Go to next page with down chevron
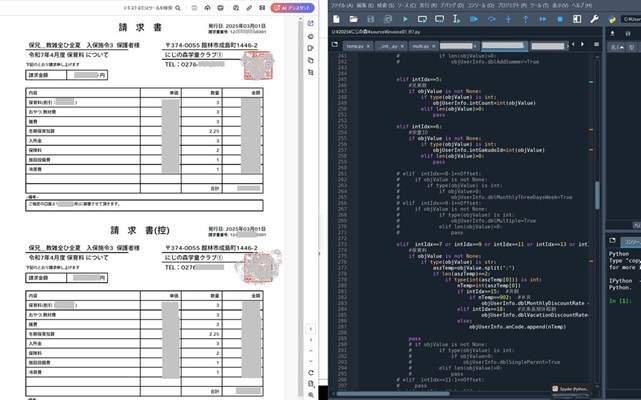Screen dimensions: 641x400 [311, 361]
